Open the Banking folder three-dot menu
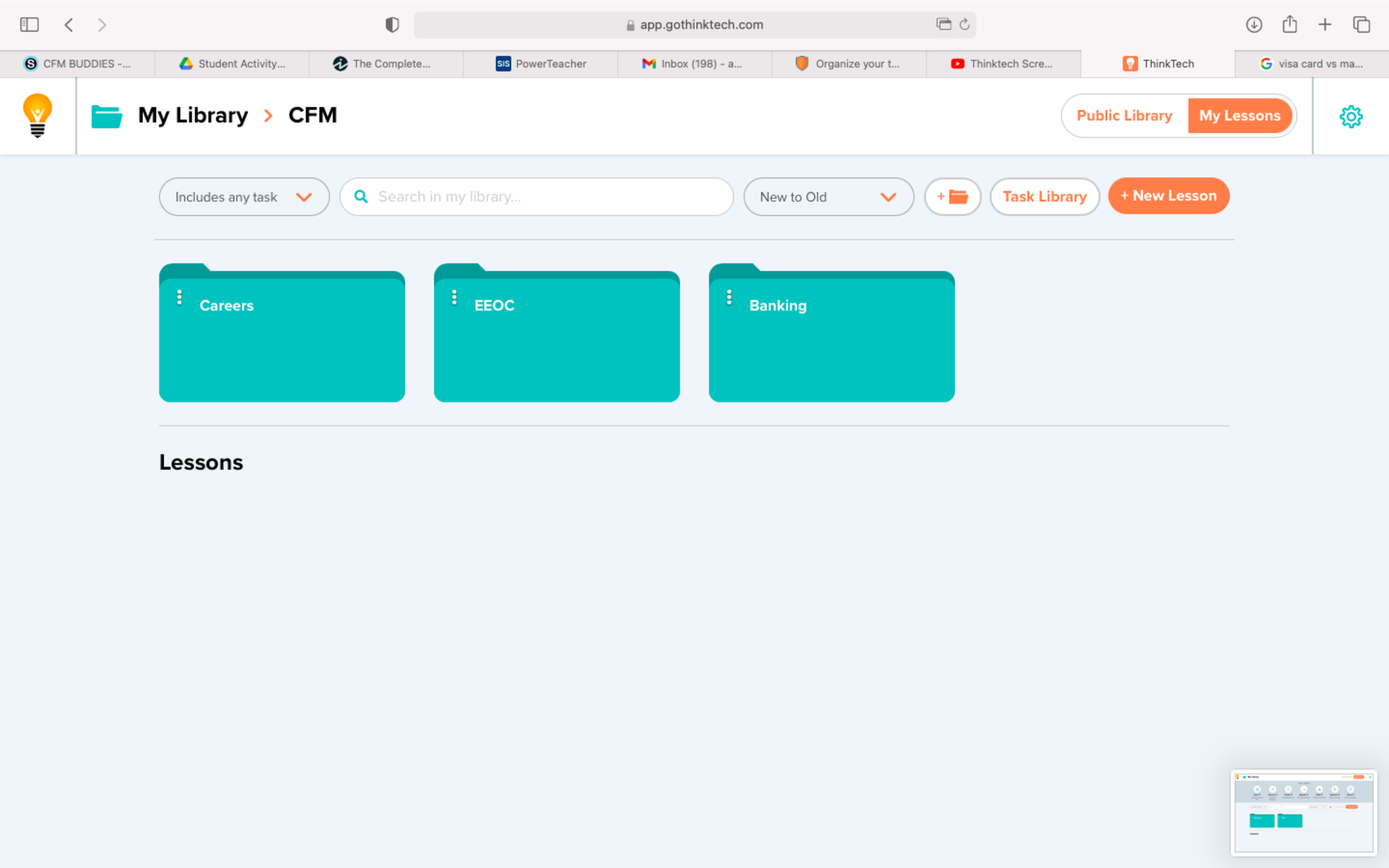 click(729, 297)
